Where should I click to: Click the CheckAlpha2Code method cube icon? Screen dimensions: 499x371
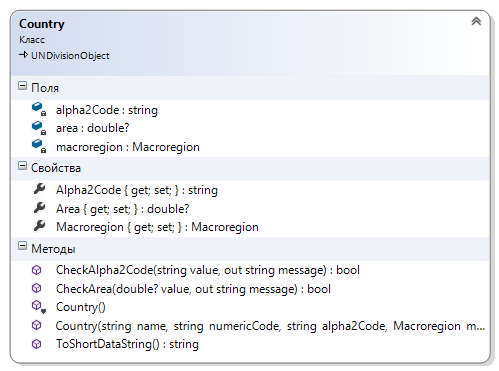pyautogui.click(x=36, y=270)
